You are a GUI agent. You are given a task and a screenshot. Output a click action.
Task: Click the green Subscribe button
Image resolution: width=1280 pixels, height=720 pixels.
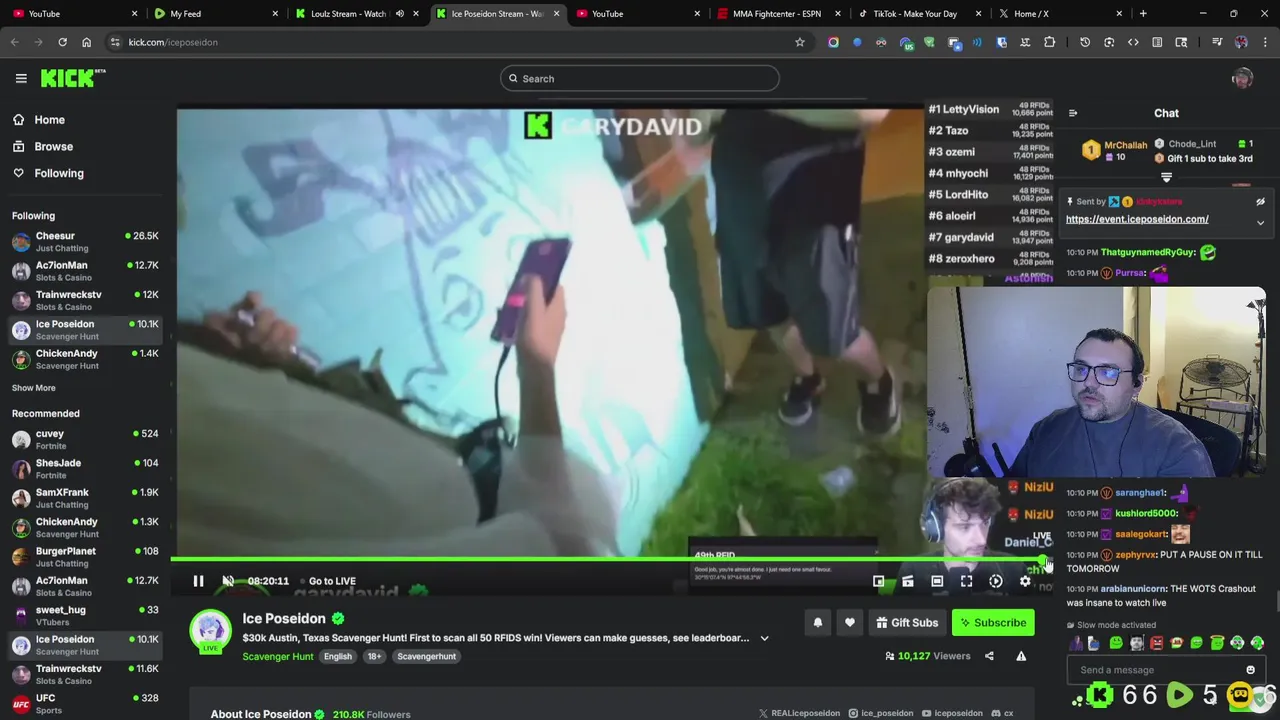[x=993, y=623]
